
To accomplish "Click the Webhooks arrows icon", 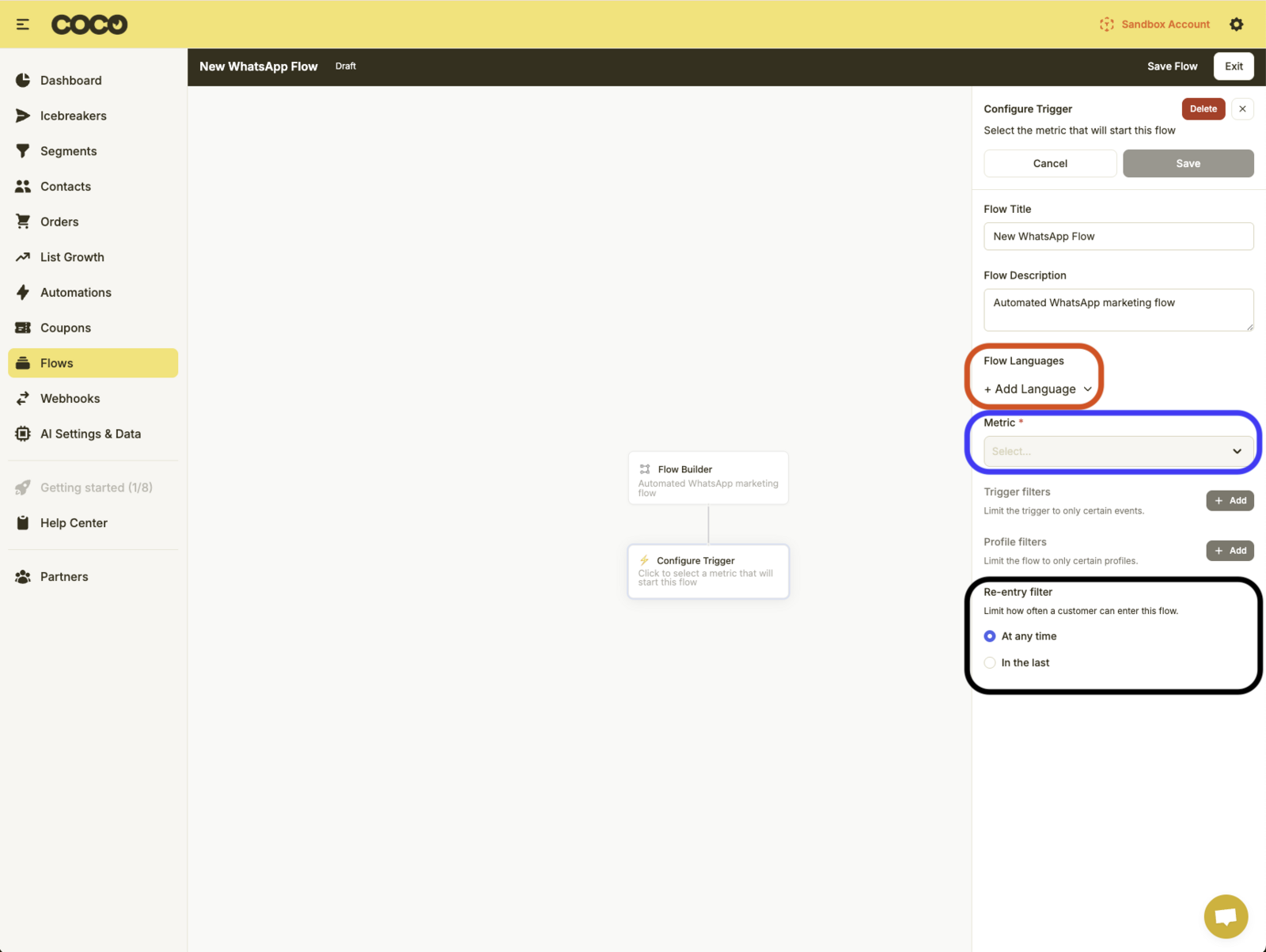I will pyautogui.click(x=23, y=399).
